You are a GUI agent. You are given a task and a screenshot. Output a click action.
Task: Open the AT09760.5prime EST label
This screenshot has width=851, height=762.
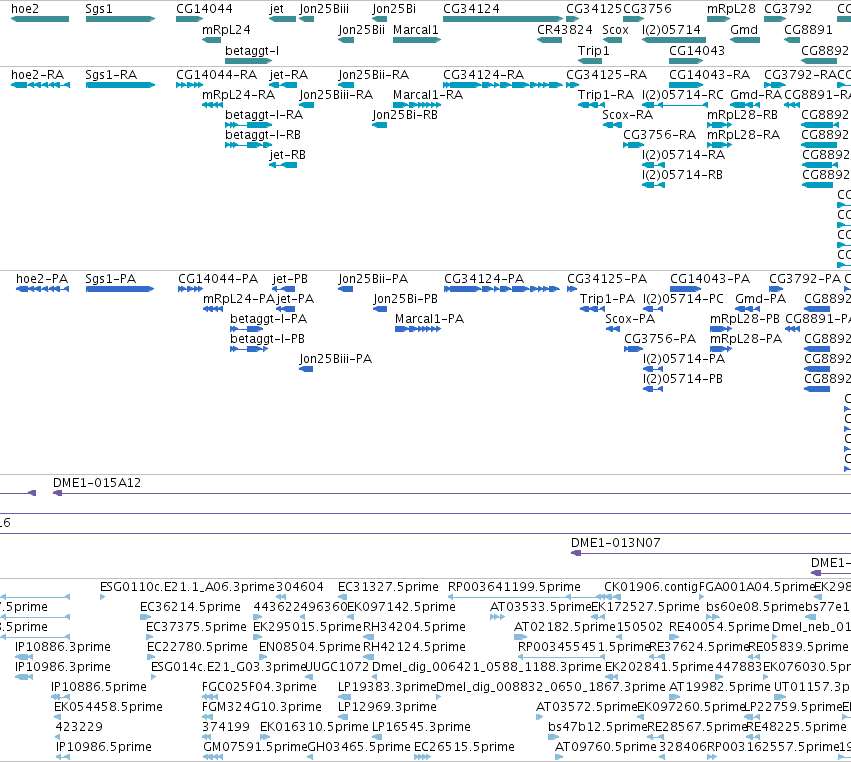click(606, 747)
